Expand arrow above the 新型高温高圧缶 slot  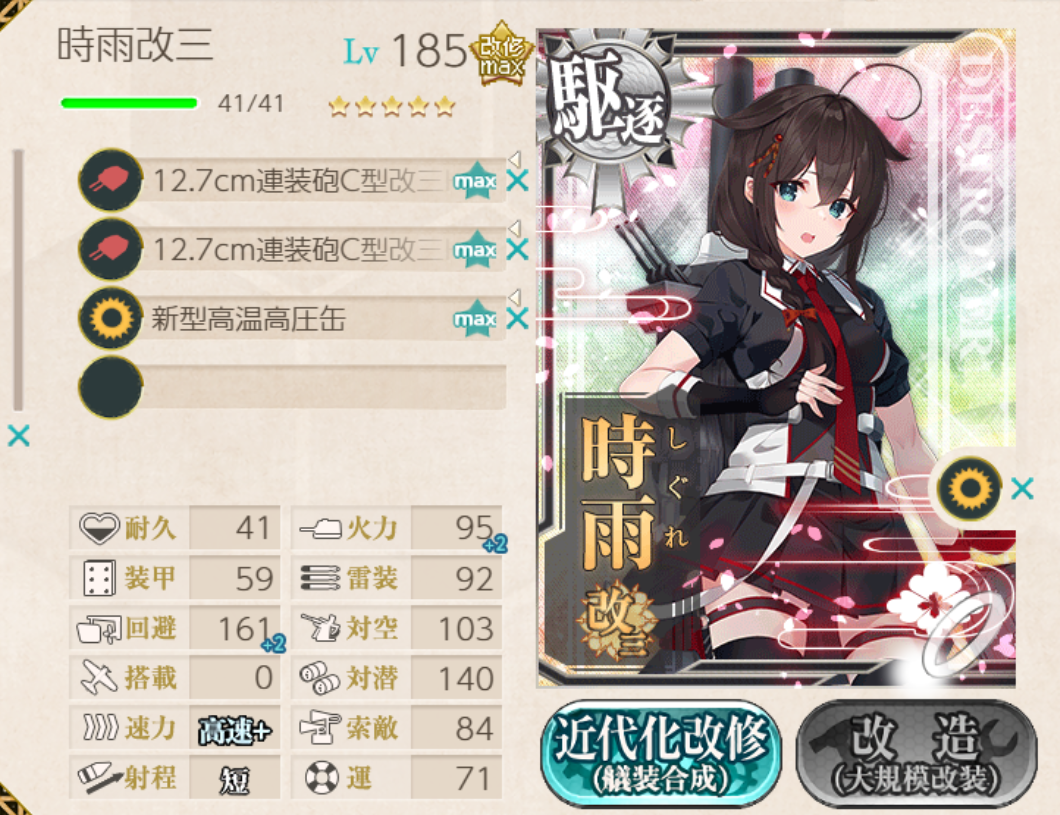pyautogui.click(x=514, y=297)
